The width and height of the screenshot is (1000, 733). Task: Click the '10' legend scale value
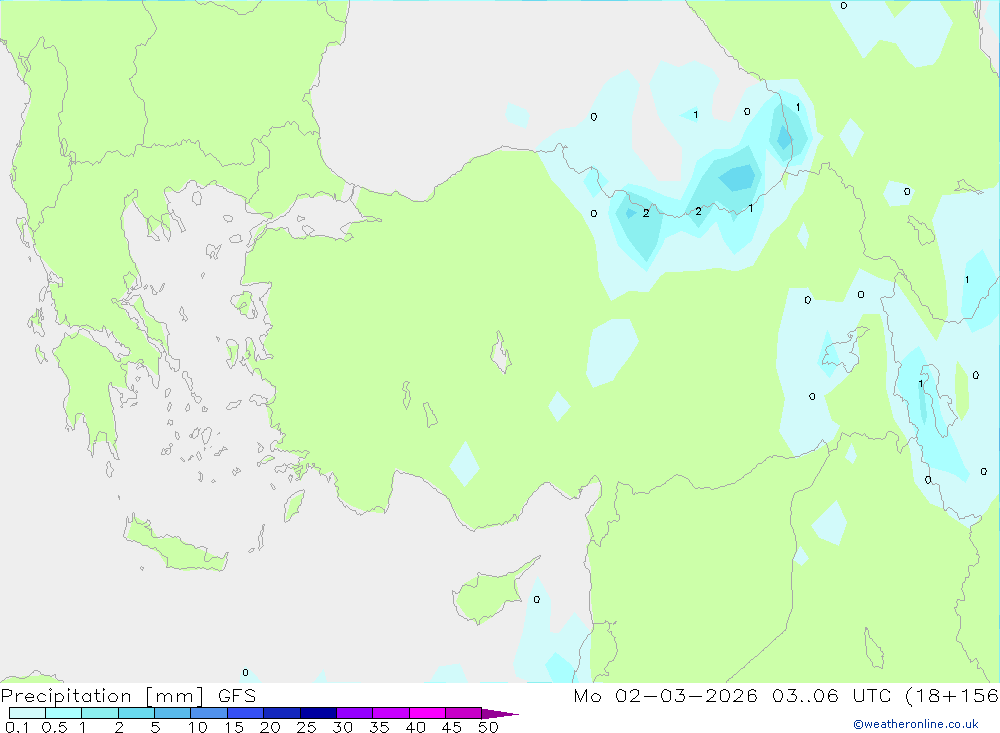(198, 727)
